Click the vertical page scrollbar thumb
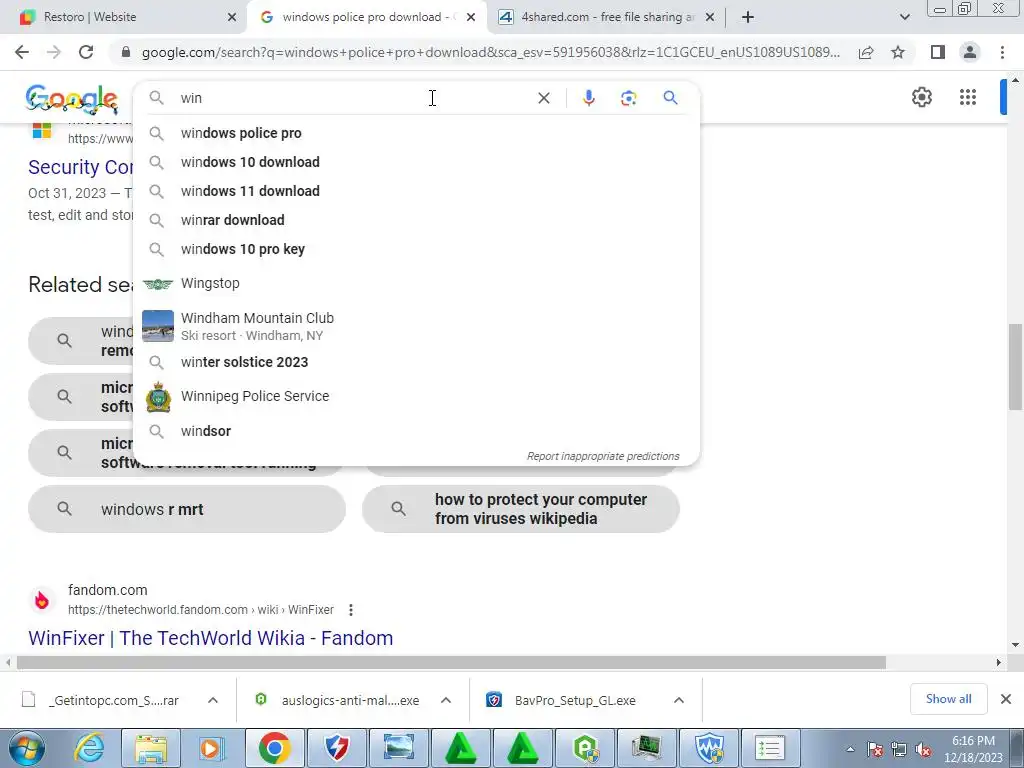This screenshot has width=1024, height=768. [x=1015, y=367]
